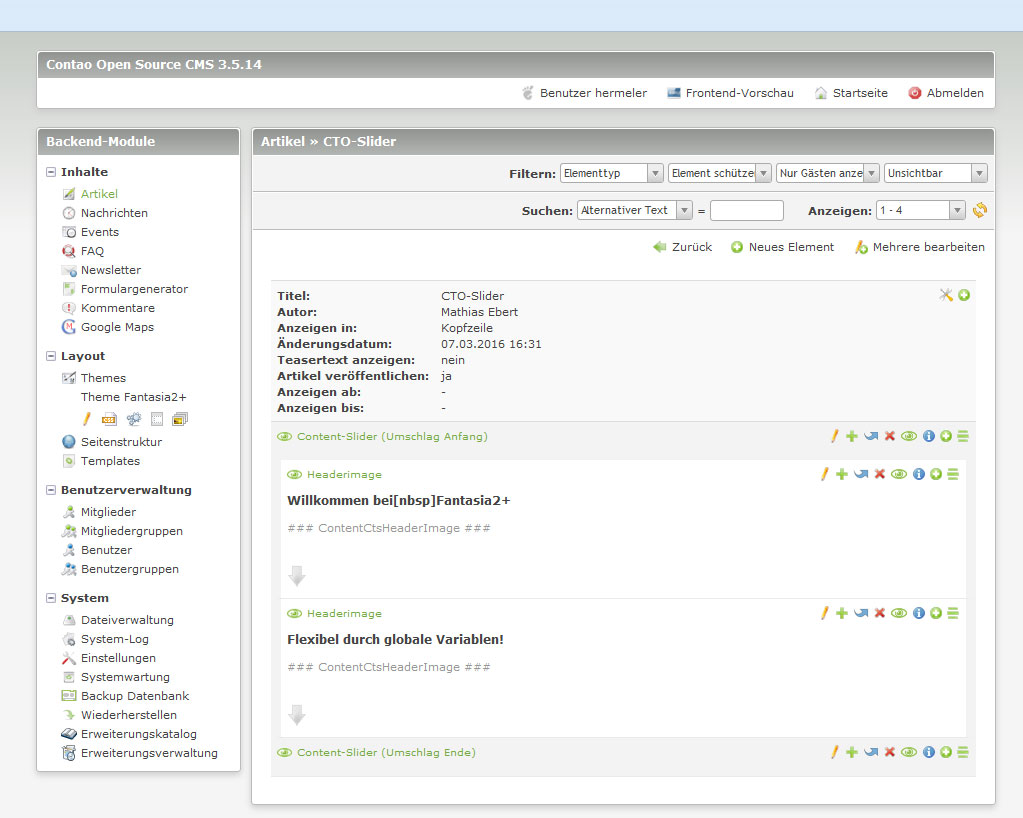Go to Dateiverwaltung in the System menu
Viewport: 1023px width, 818px height.
[127, 620]
